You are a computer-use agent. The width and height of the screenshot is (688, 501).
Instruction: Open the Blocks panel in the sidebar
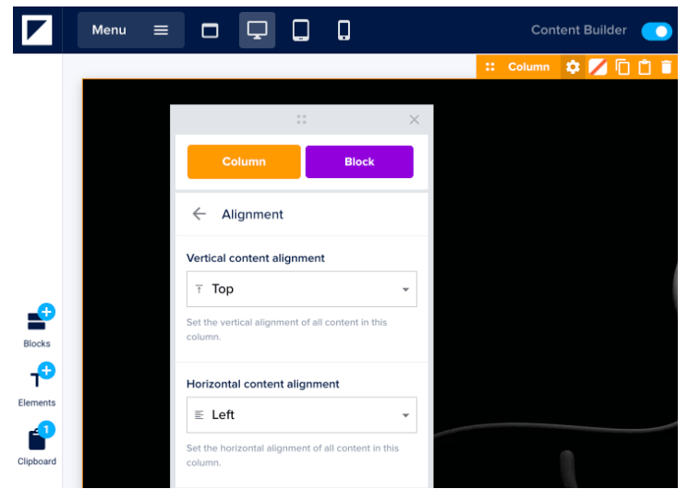37,326
